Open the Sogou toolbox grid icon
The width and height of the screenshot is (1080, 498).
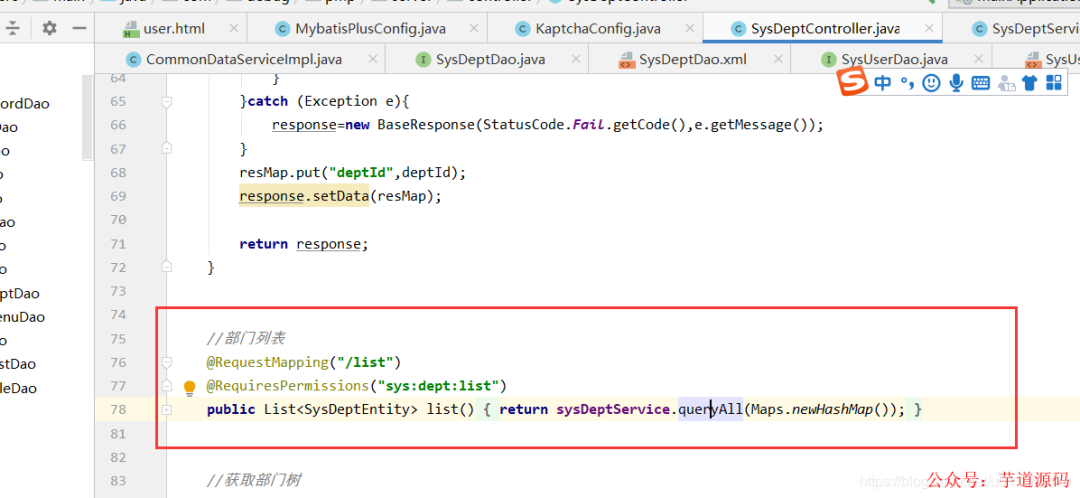pos(1054,83)
